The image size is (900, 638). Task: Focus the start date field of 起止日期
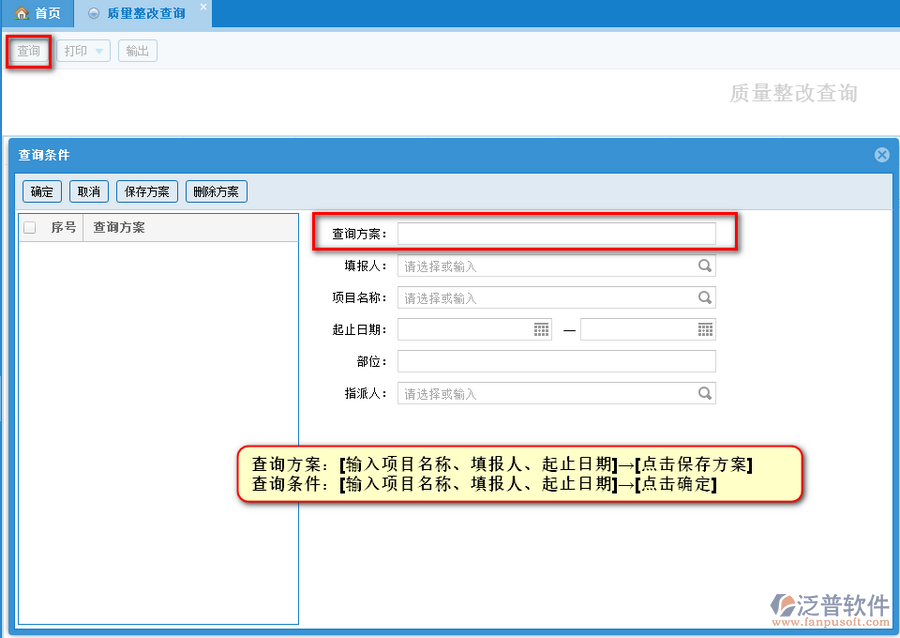(475, 329)
